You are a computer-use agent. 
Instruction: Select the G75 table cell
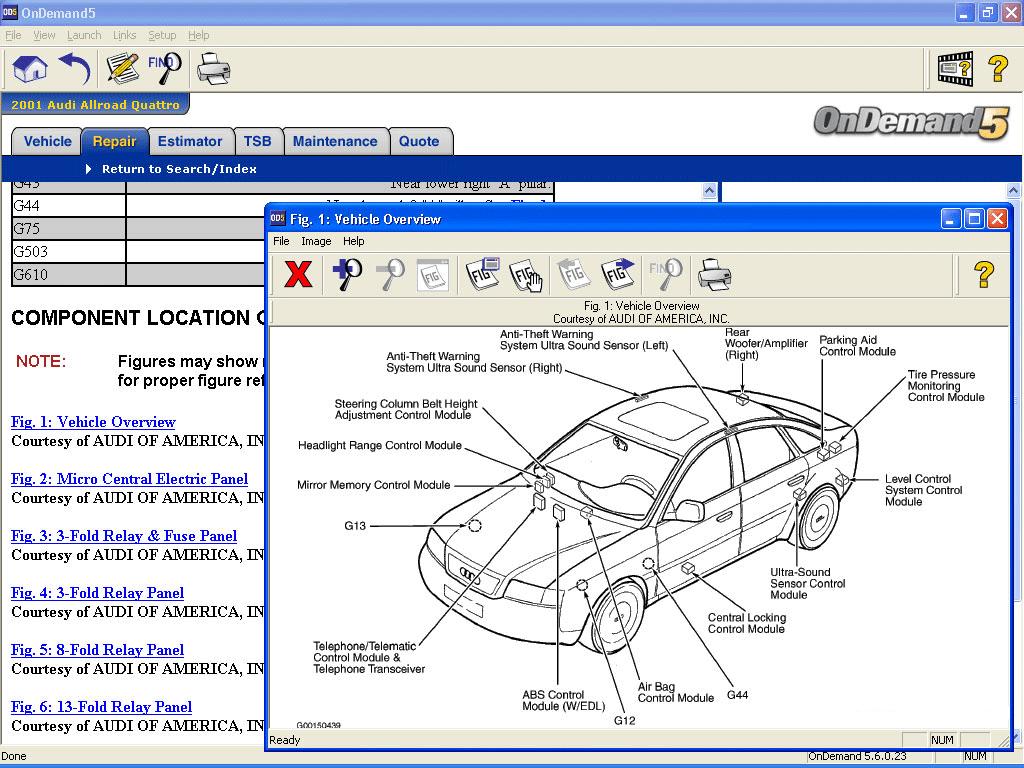[x=69, y=229]
